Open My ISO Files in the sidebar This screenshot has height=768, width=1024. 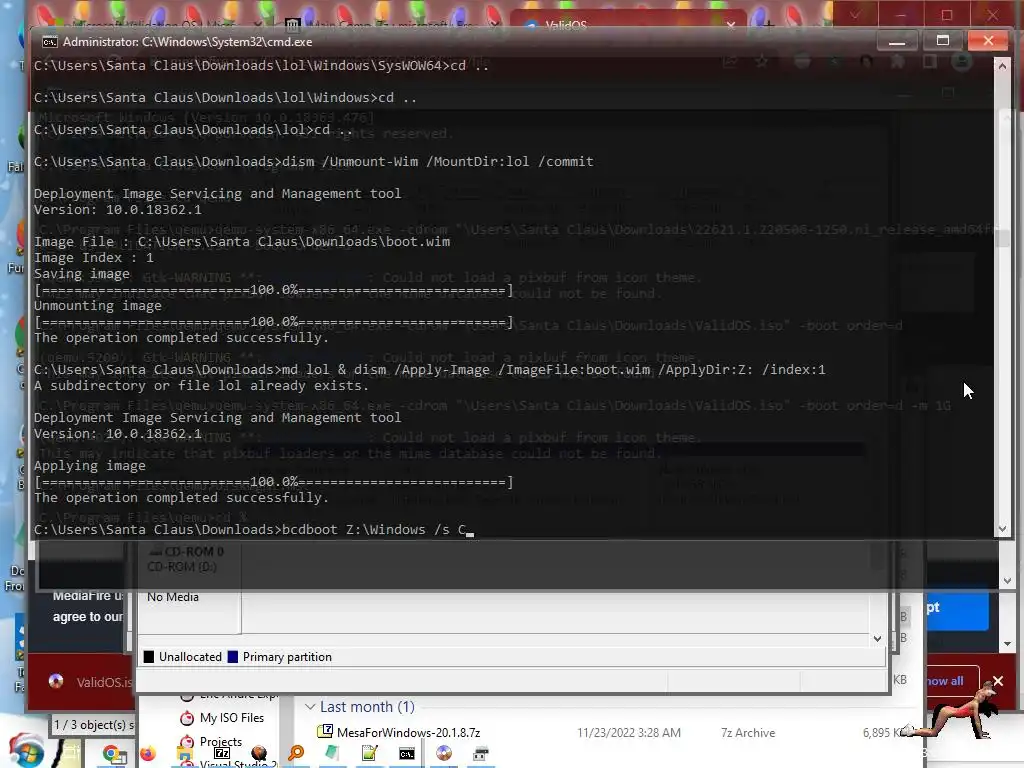pos(222,718)
